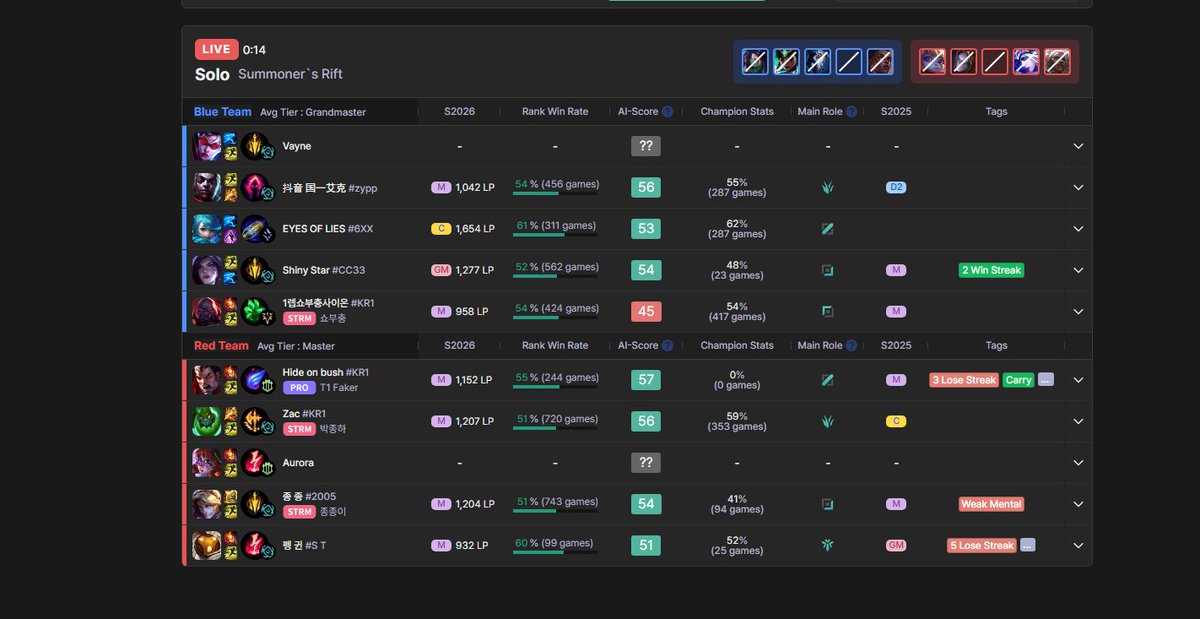Click Main Role info icon in Red Team header

point(851,345)
